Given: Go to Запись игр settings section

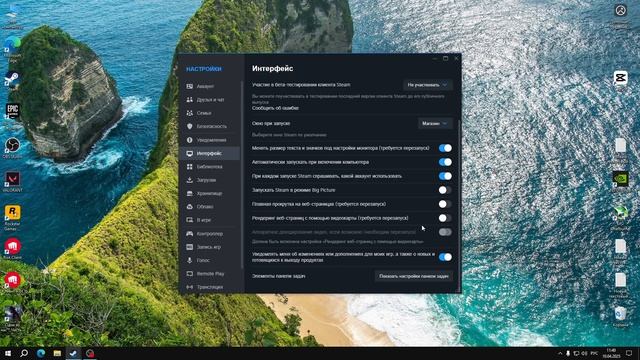Looking at the screenshot, I should [210, 247].
